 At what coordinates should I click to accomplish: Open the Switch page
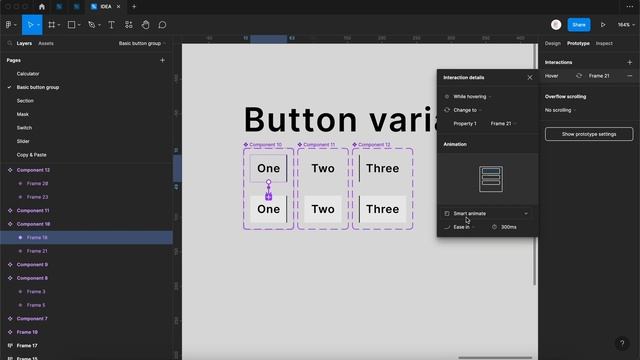pos(24,128)
